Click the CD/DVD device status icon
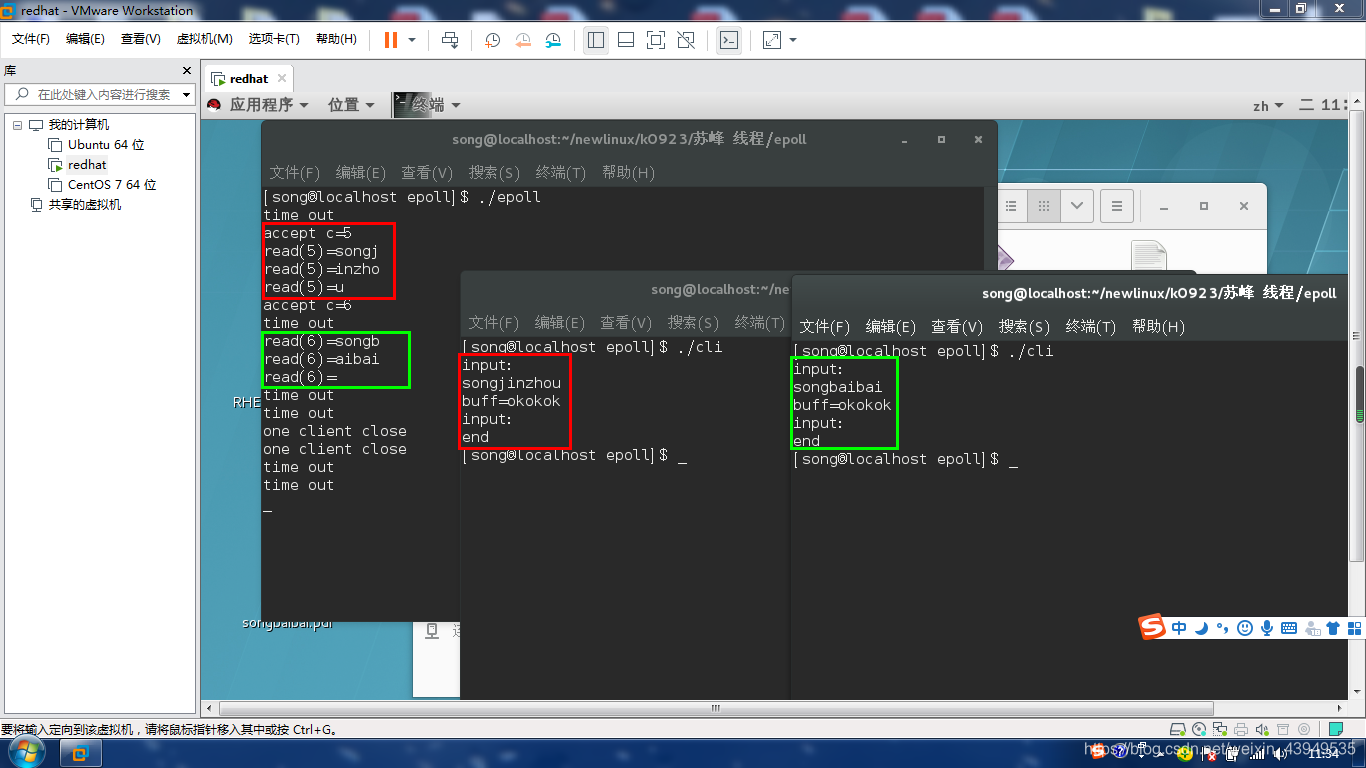1366x768 pixels. coord(1200,730)
